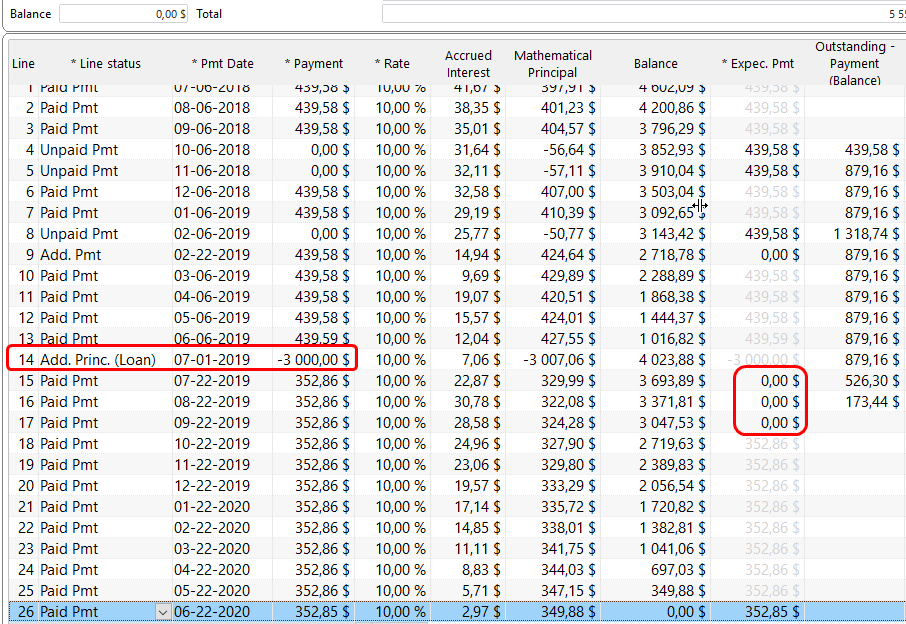Viewport: 906px width, 624px height.
Task: Click the Pmt Date column header
Action: coord(222,64)
